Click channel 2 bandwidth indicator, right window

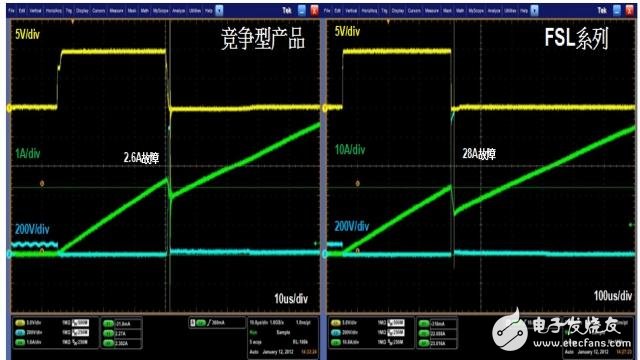tap(396, 333)
